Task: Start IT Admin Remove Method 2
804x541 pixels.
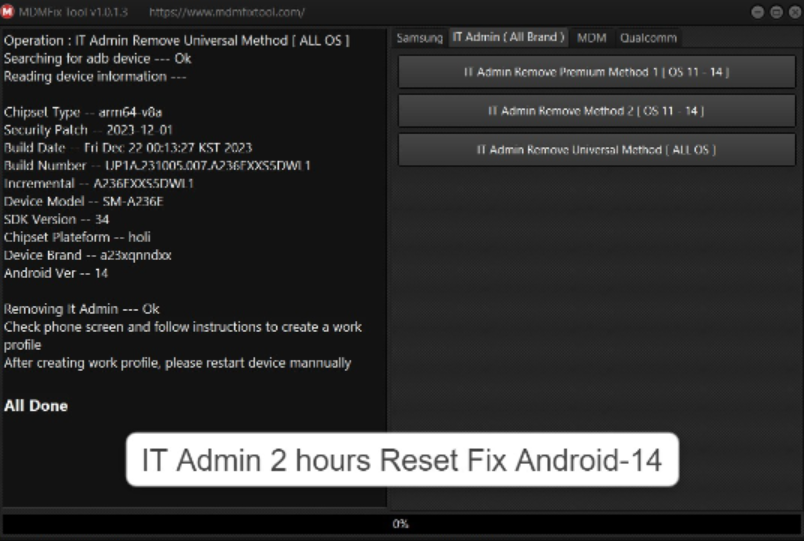Action: coord(596,111)
